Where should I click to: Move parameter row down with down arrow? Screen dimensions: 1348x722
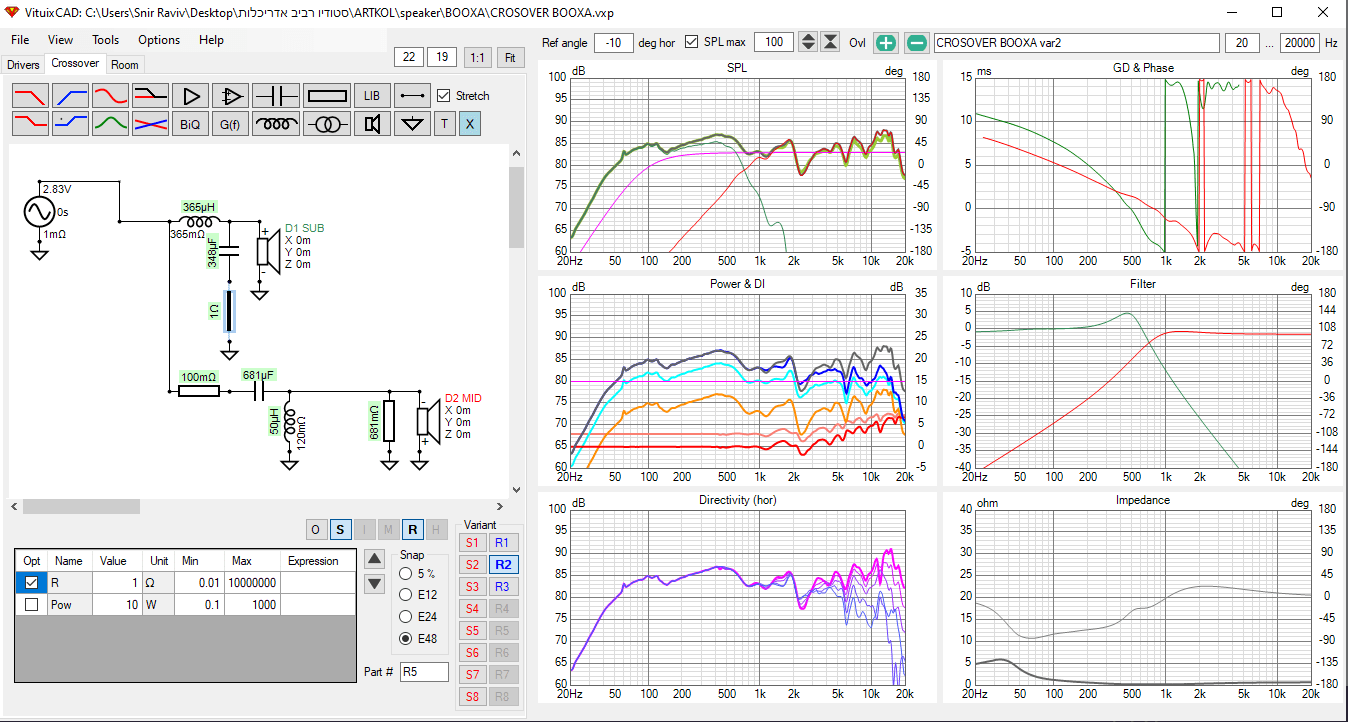[x=375, y=583]
